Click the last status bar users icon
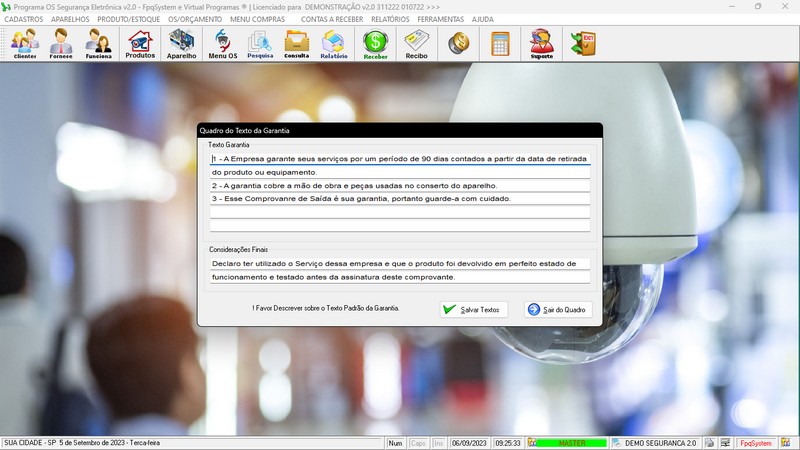 [x=786, y=443]
